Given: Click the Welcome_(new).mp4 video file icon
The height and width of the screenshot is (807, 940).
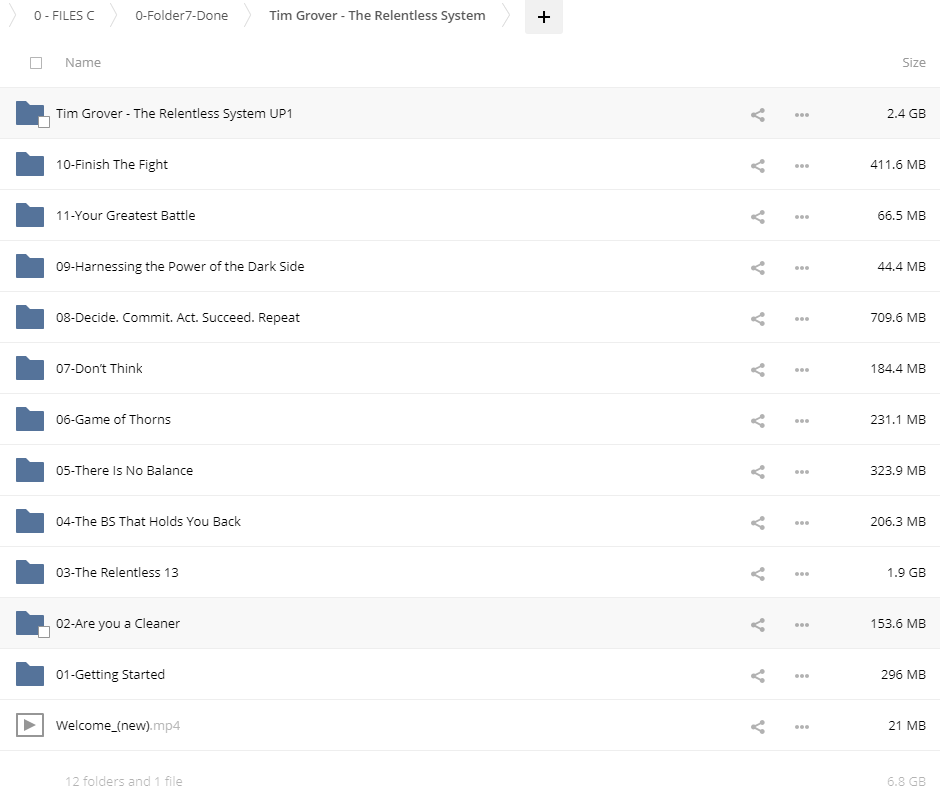Looking at the screenshot, I should click(x=30, y=725).
